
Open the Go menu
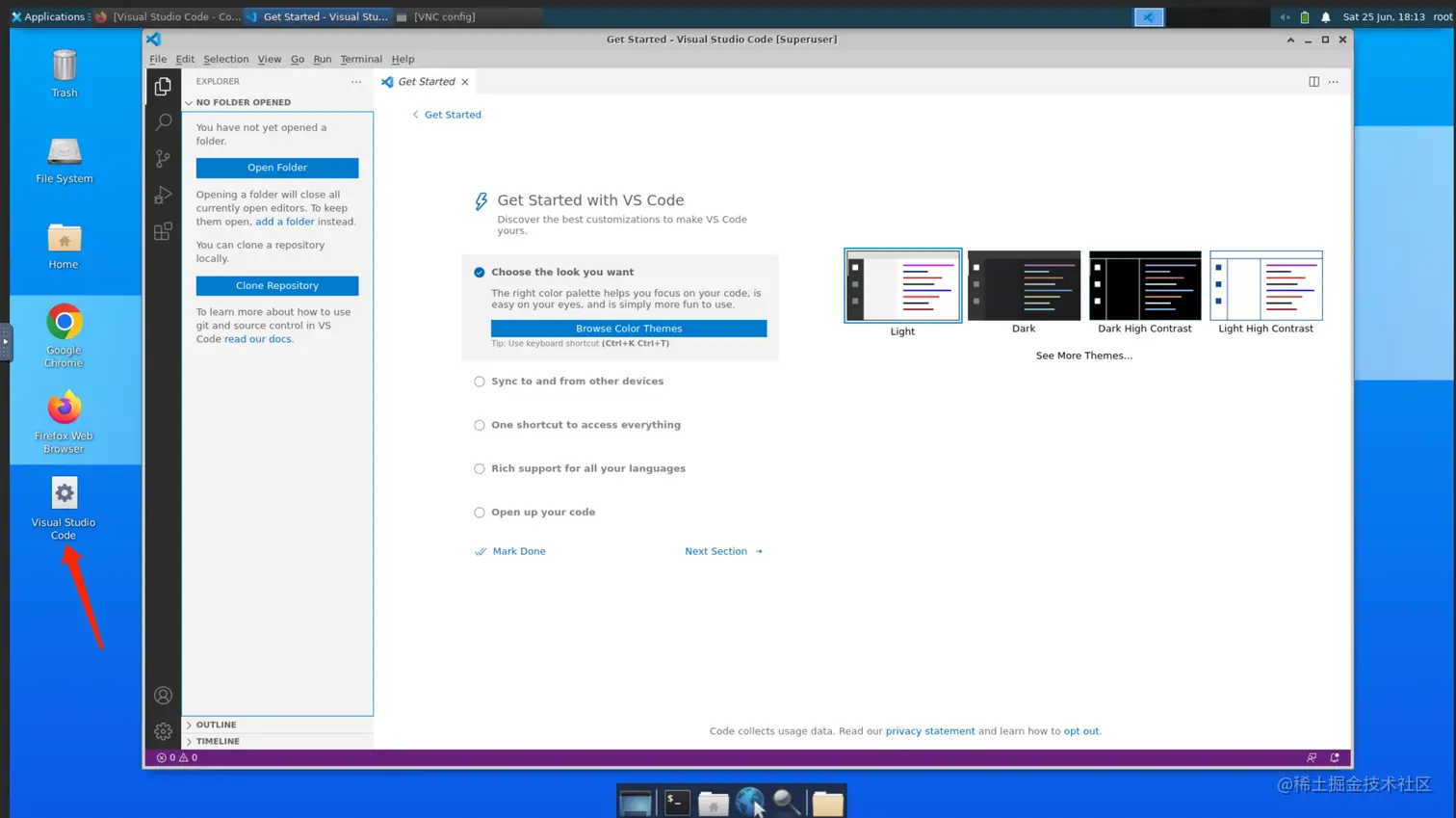[298, 60]
